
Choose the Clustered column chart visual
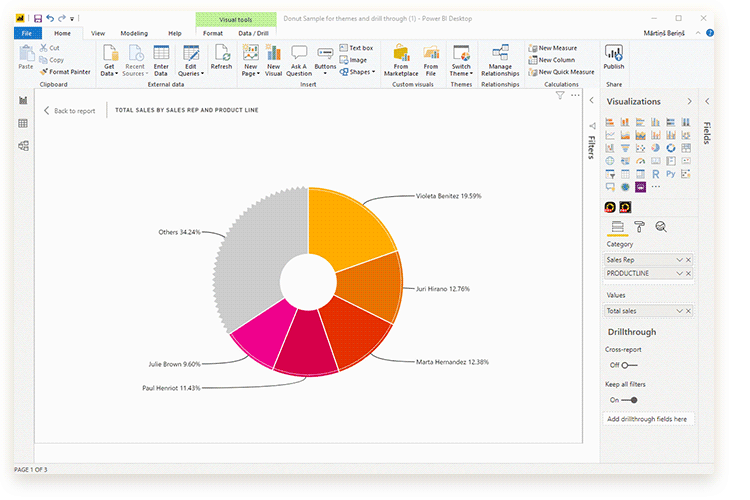point(655,122)
